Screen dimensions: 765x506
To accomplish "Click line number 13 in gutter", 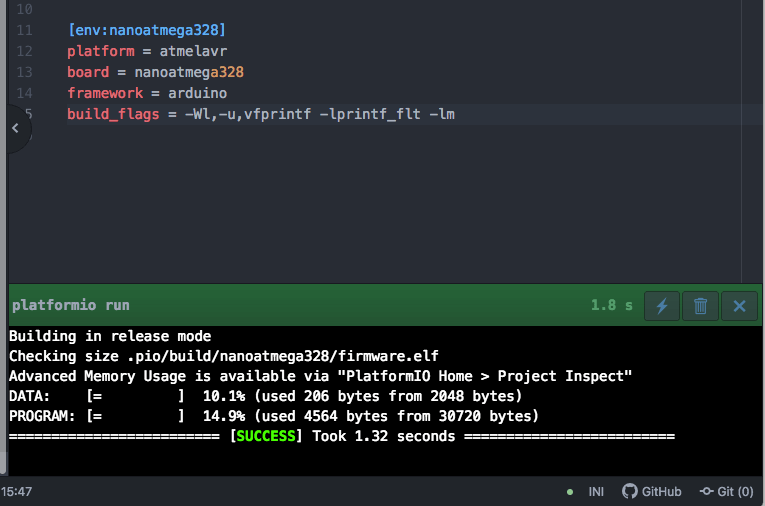I will [x=25, y=72].
